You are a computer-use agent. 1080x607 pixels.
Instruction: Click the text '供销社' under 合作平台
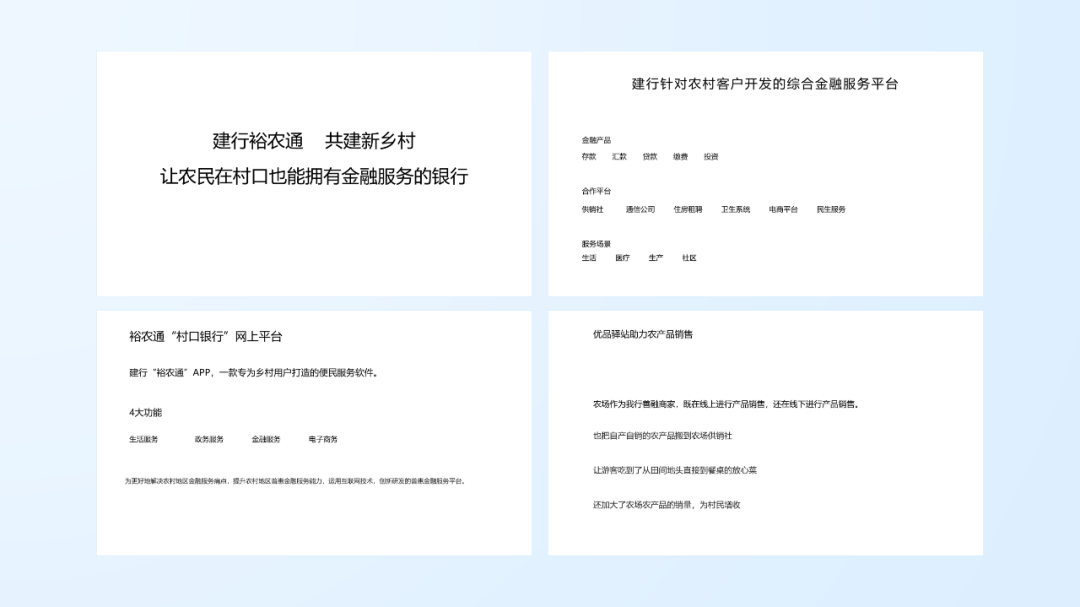click(x=592, y=209)
